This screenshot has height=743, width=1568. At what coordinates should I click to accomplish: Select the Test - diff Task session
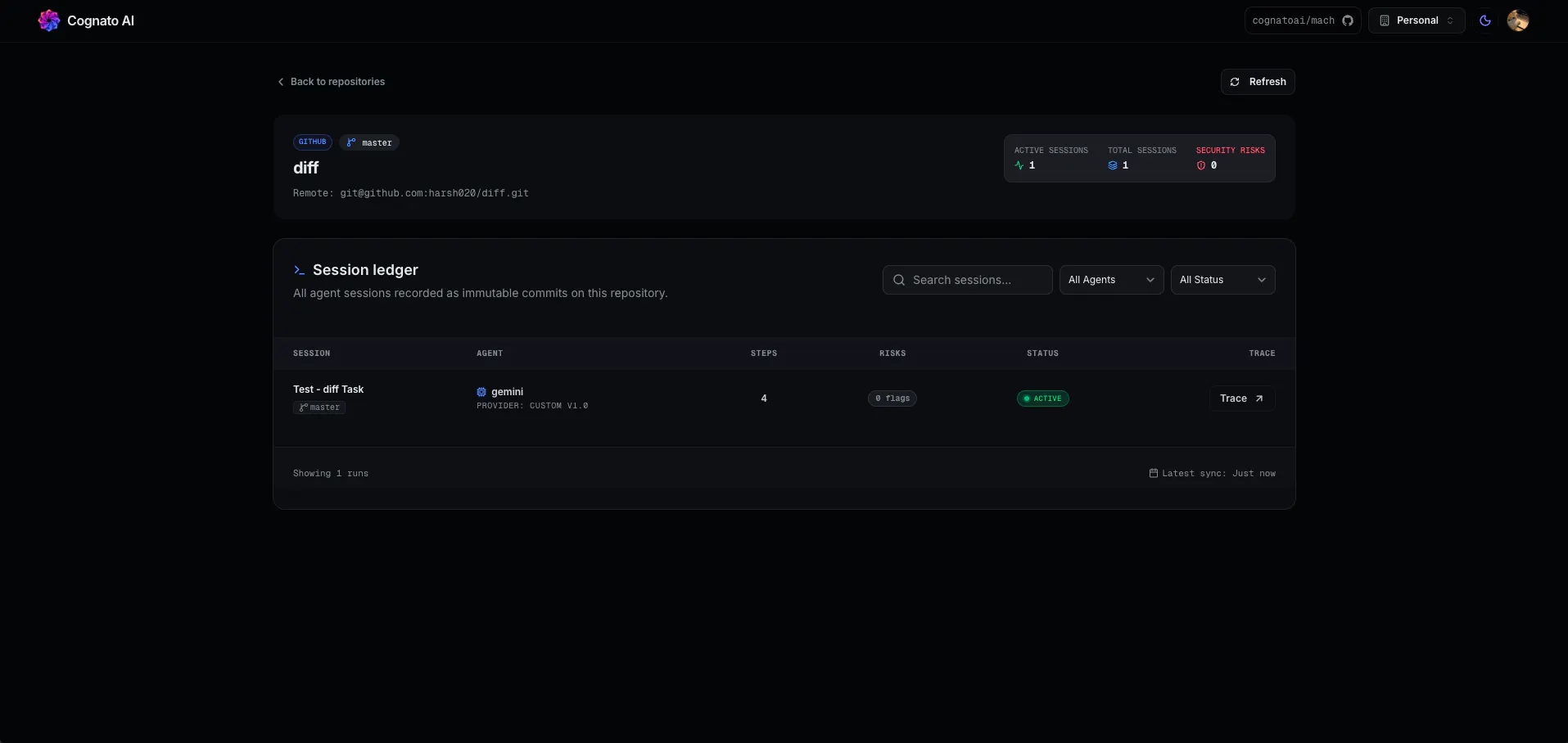coord(328,390)
